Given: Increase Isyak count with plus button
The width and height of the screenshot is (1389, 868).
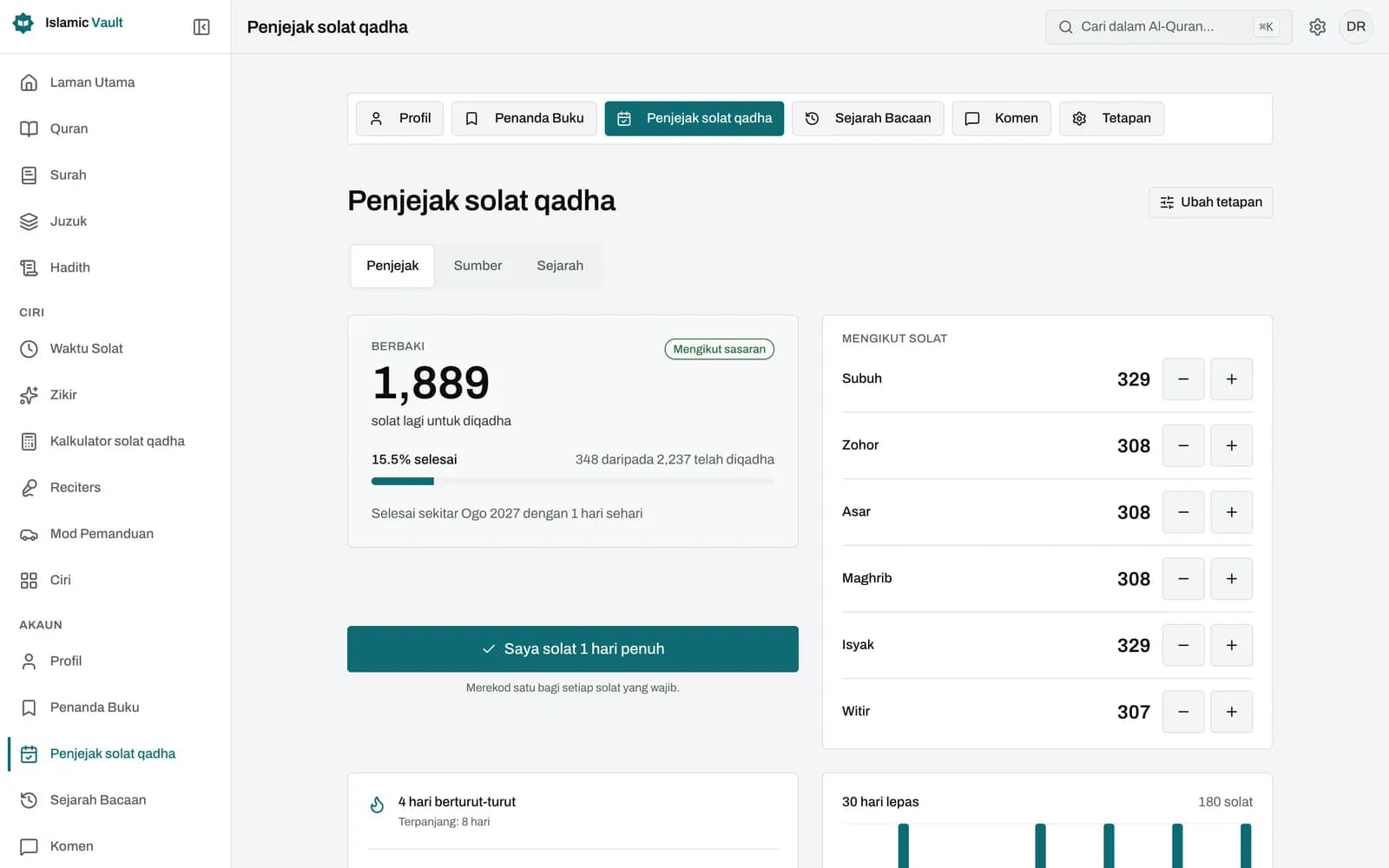Looking at the screenshot, I should [x=1231, y=645].
